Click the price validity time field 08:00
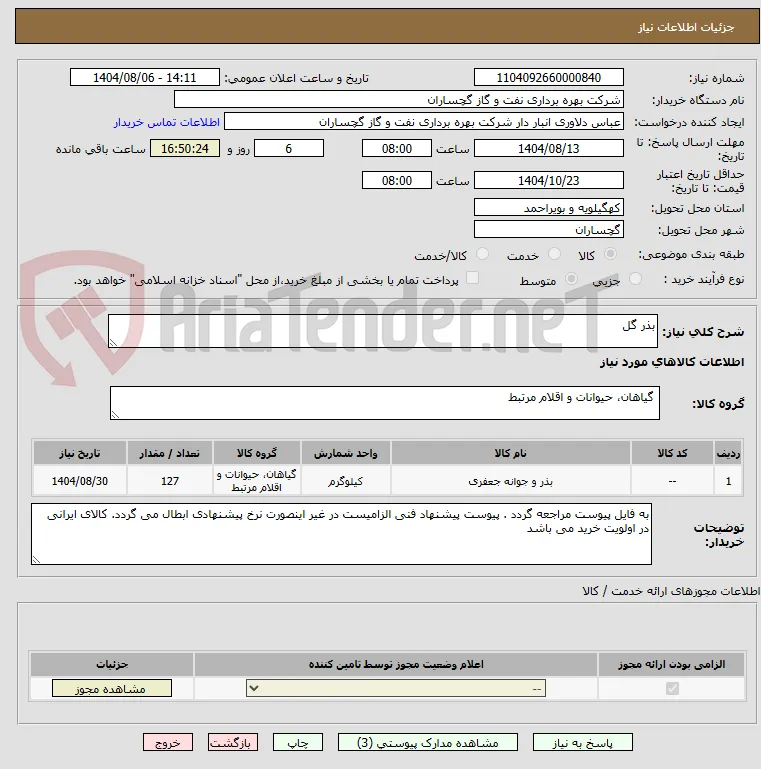Image resolution: width=761 pixels, height=769 pixels. click(x=397, y=180)
